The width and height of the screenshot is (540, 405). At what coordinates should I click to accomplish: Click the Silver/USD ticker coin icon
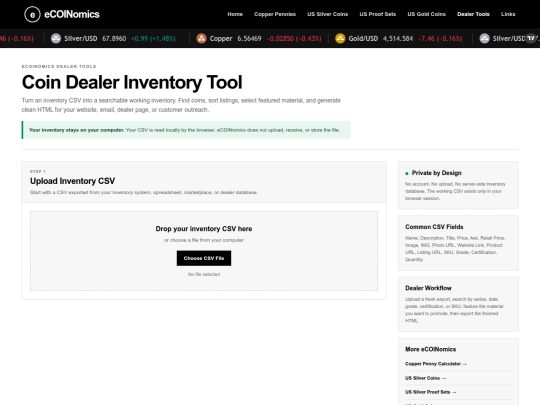pyautogui.click(x=56, y=38)
